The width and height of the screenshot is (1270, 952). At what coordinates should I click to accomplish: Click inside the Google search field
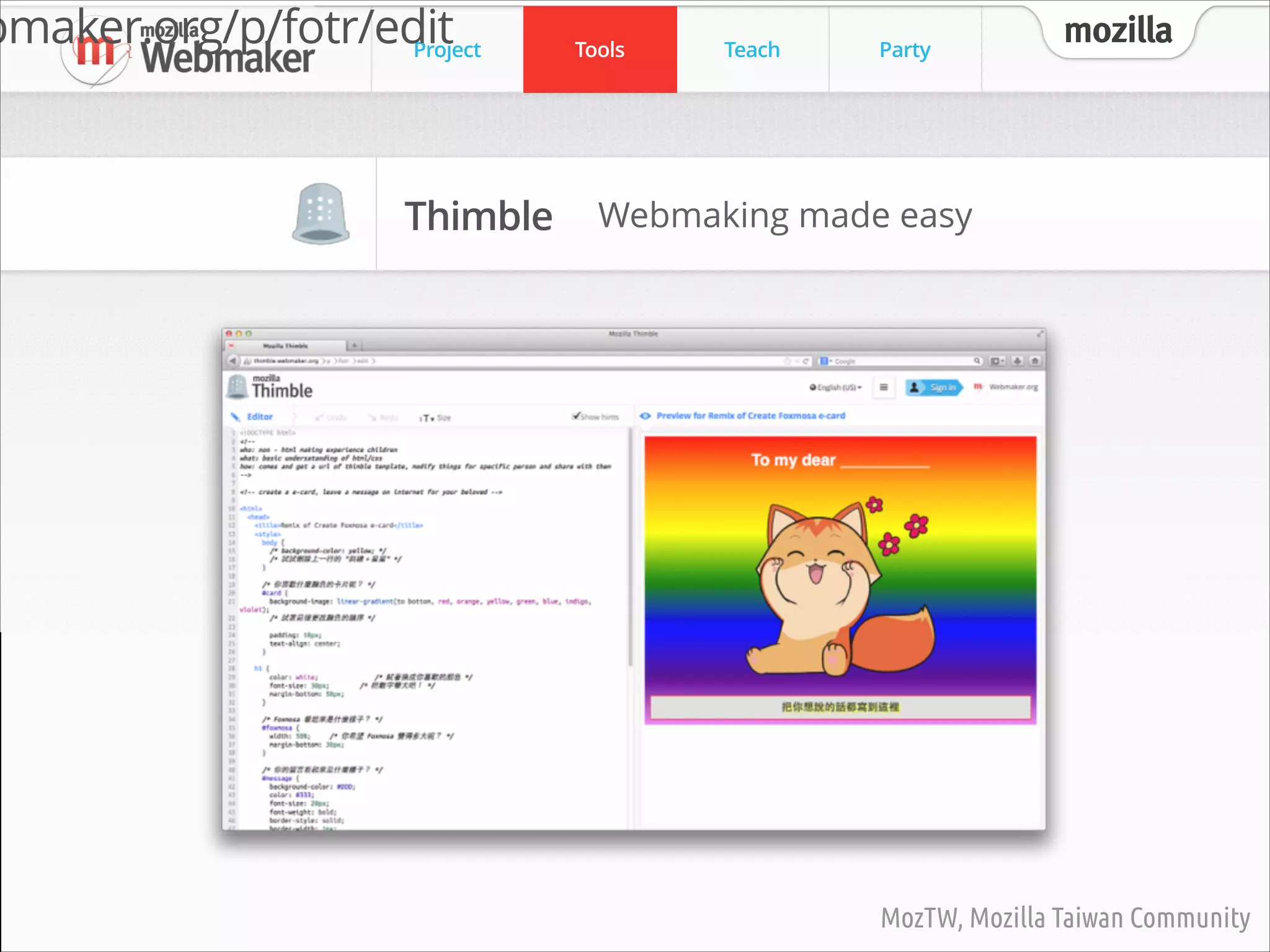click(899, 361)
